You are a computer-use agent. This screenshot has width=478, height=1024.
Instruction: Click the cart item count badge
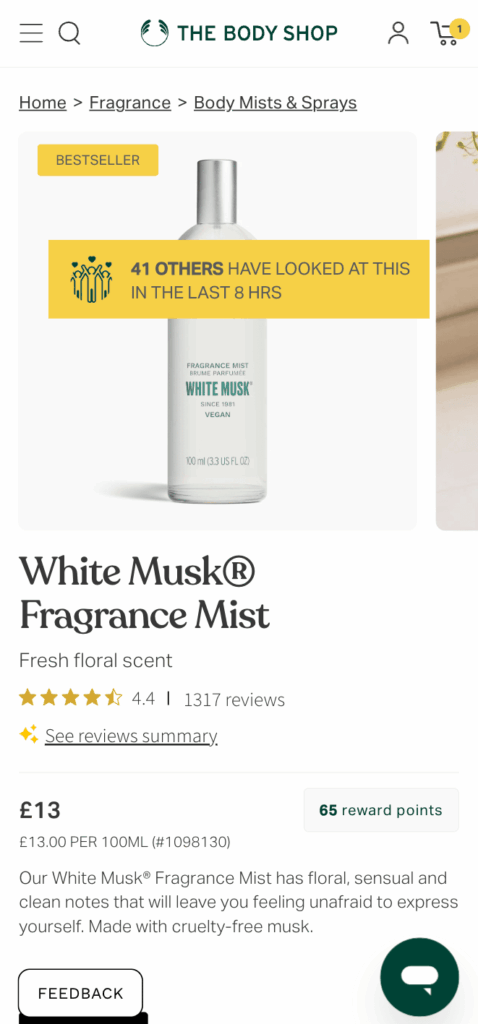[x=460, y=28]
